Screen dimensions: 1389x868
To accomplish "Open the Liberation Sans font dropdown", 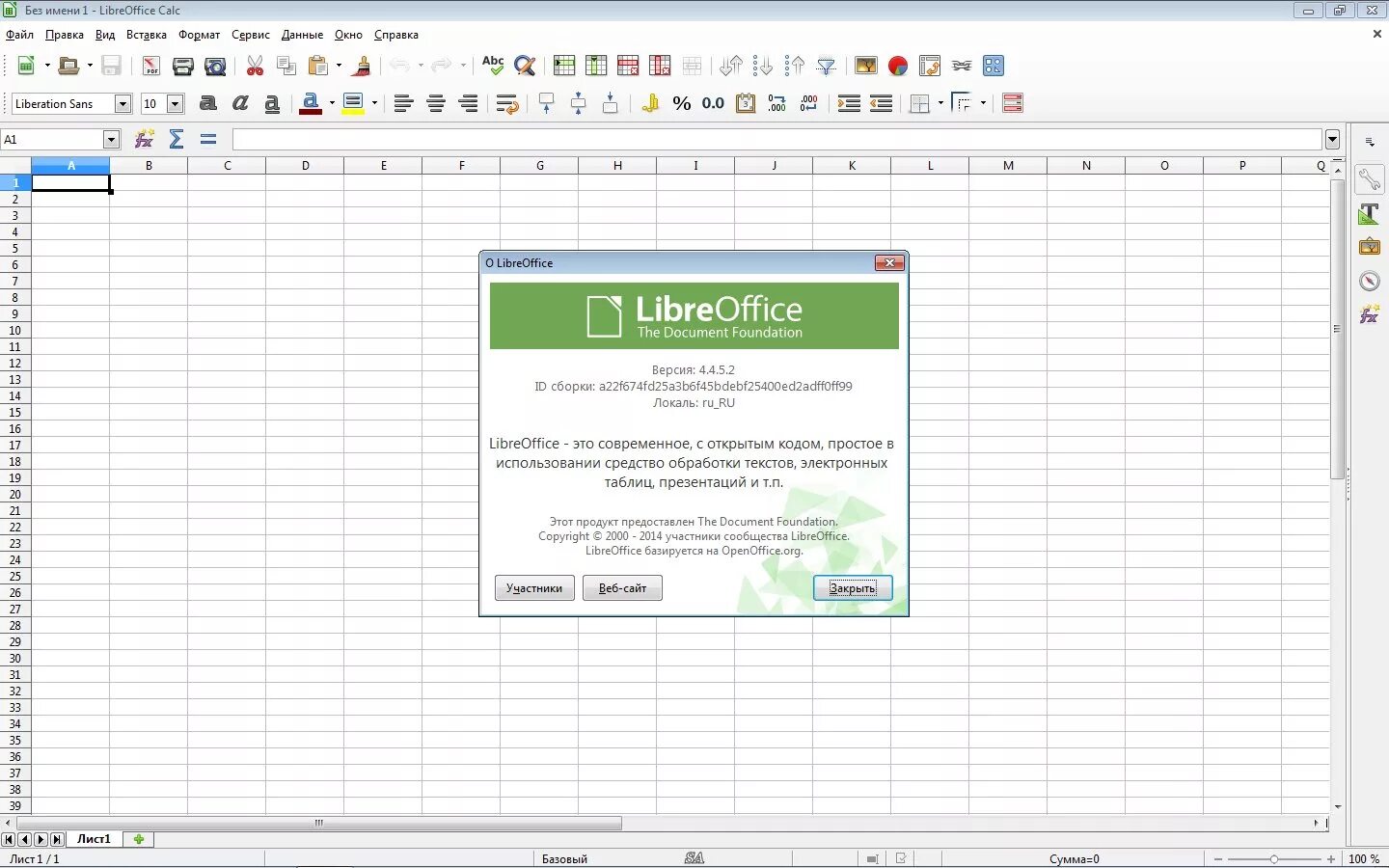I will click(x=123, y=103).
